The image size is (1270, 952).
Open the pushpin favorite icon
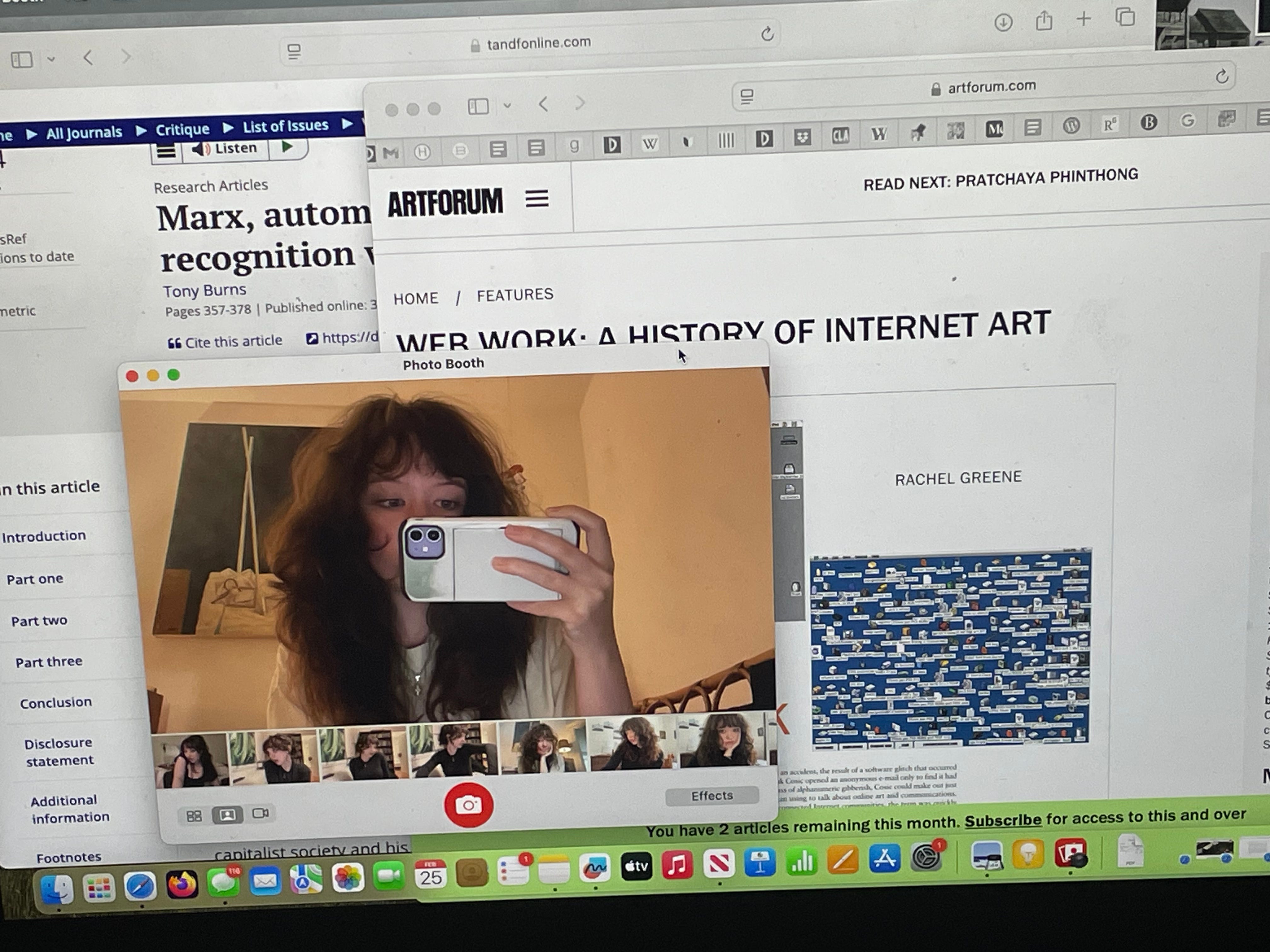click(x=918, y=133)
